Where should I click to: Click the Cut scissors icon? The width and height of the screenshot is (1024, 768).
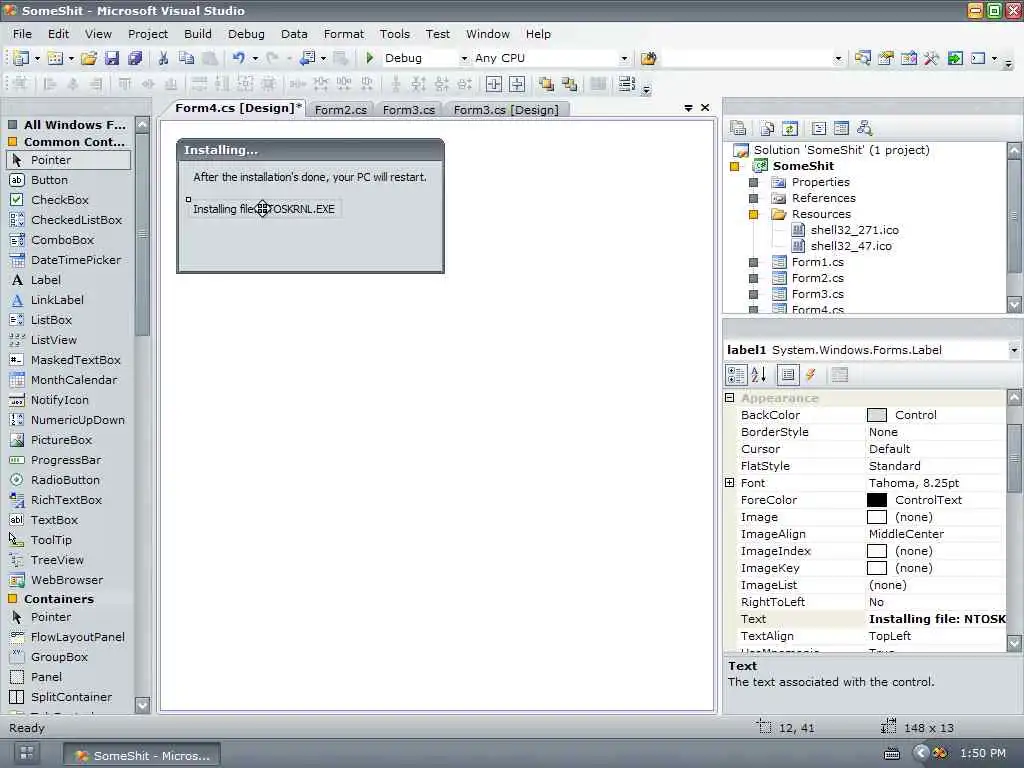163,58
